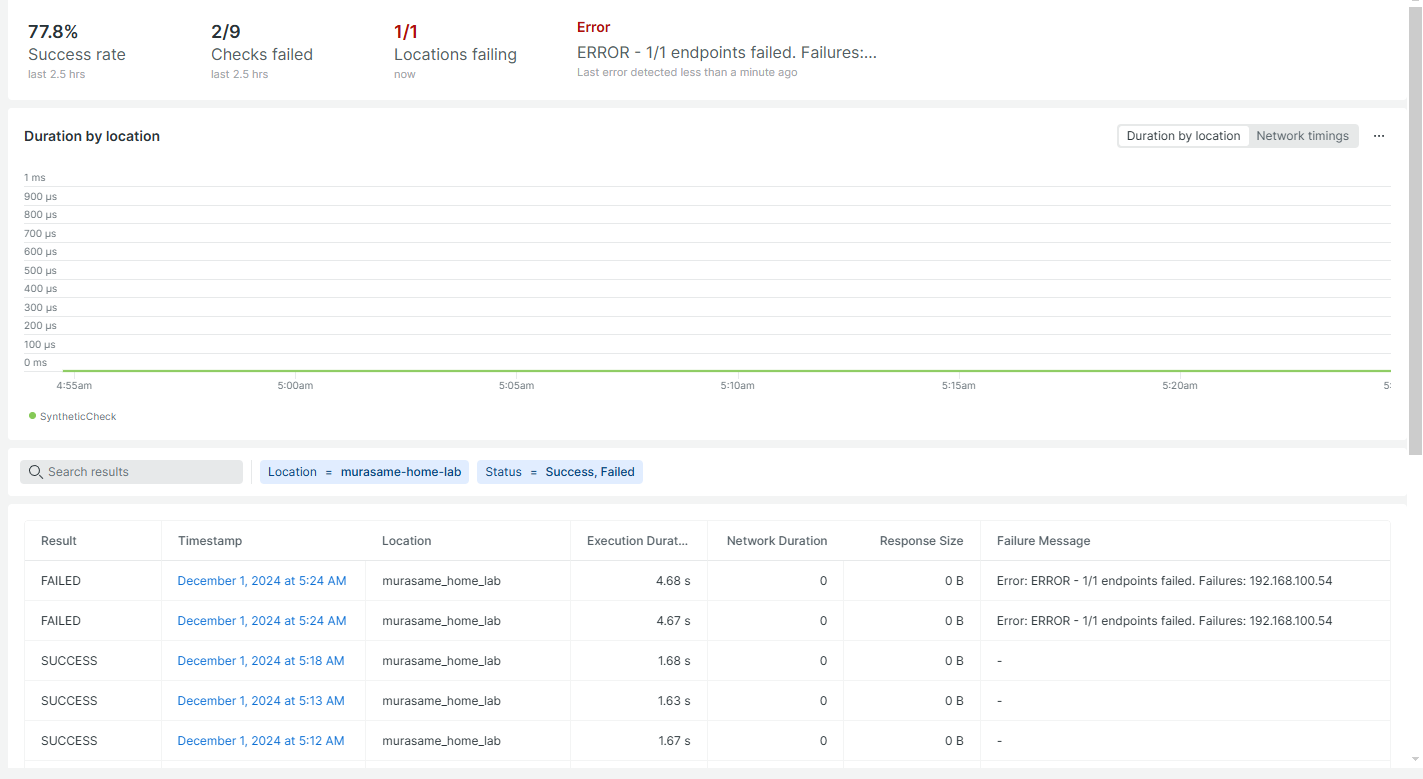Switch to the Network timings view
The image size is (1423, 779).
click(1302, 136)
